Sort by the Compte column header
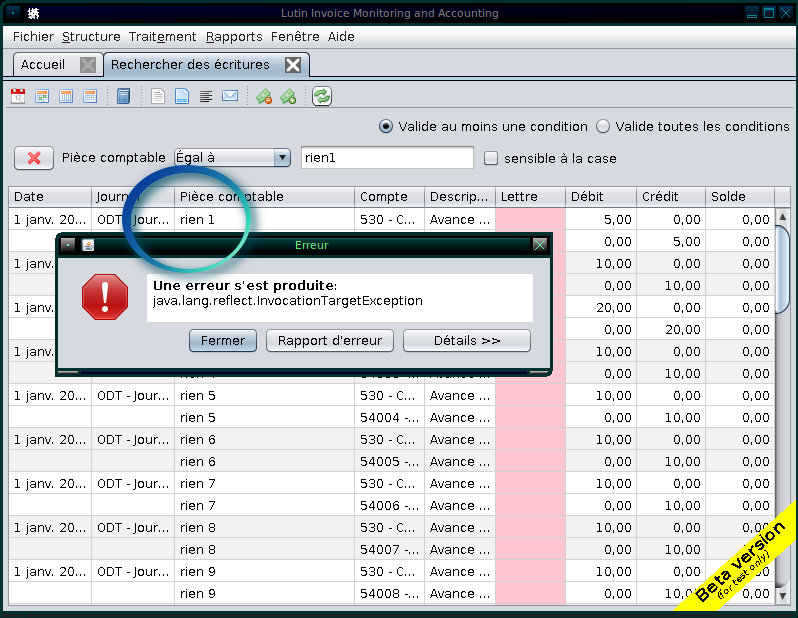The height and width of the screenshot is (618, 798). 389,196
